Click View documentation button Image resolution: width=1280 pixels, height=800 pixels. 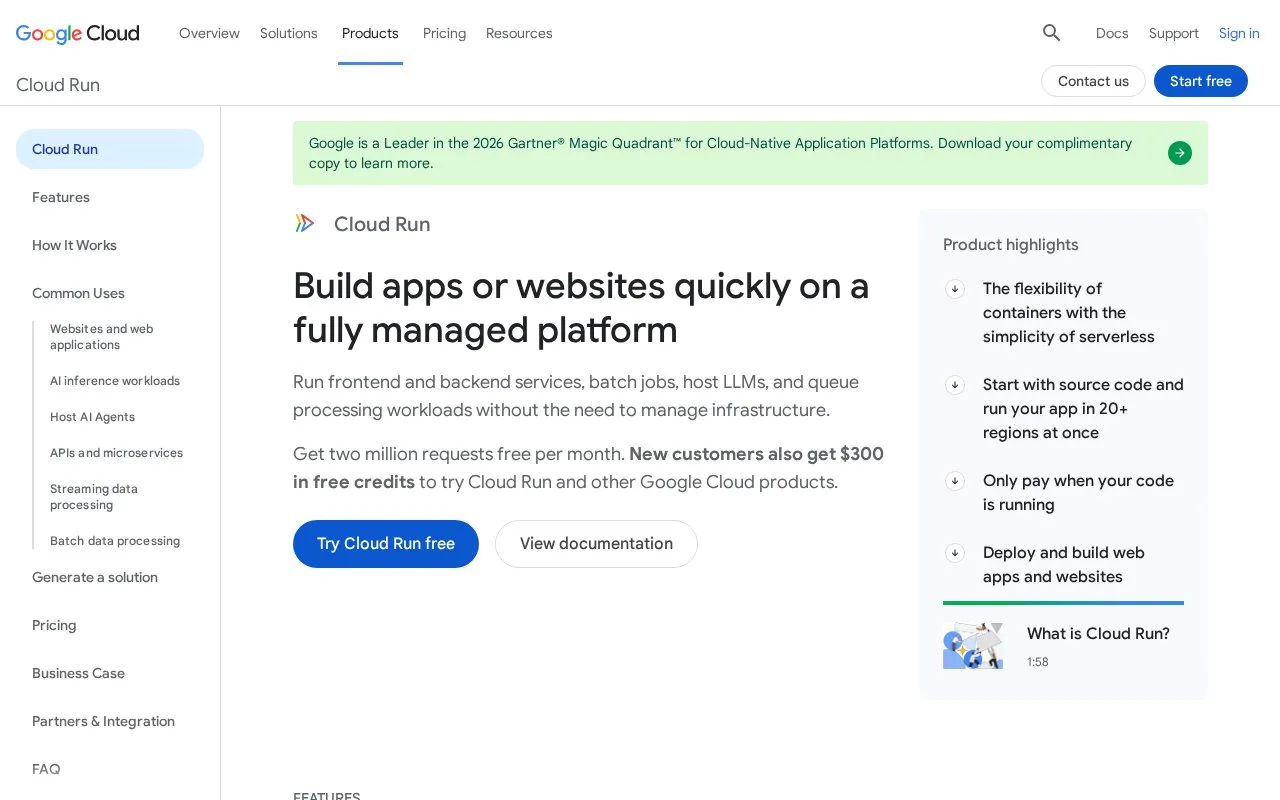[596, 544]
